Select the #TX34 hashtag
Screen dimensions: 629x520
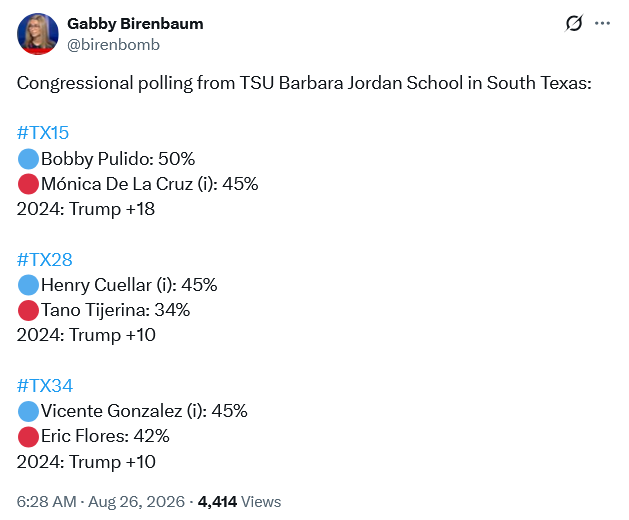[45, 386]
